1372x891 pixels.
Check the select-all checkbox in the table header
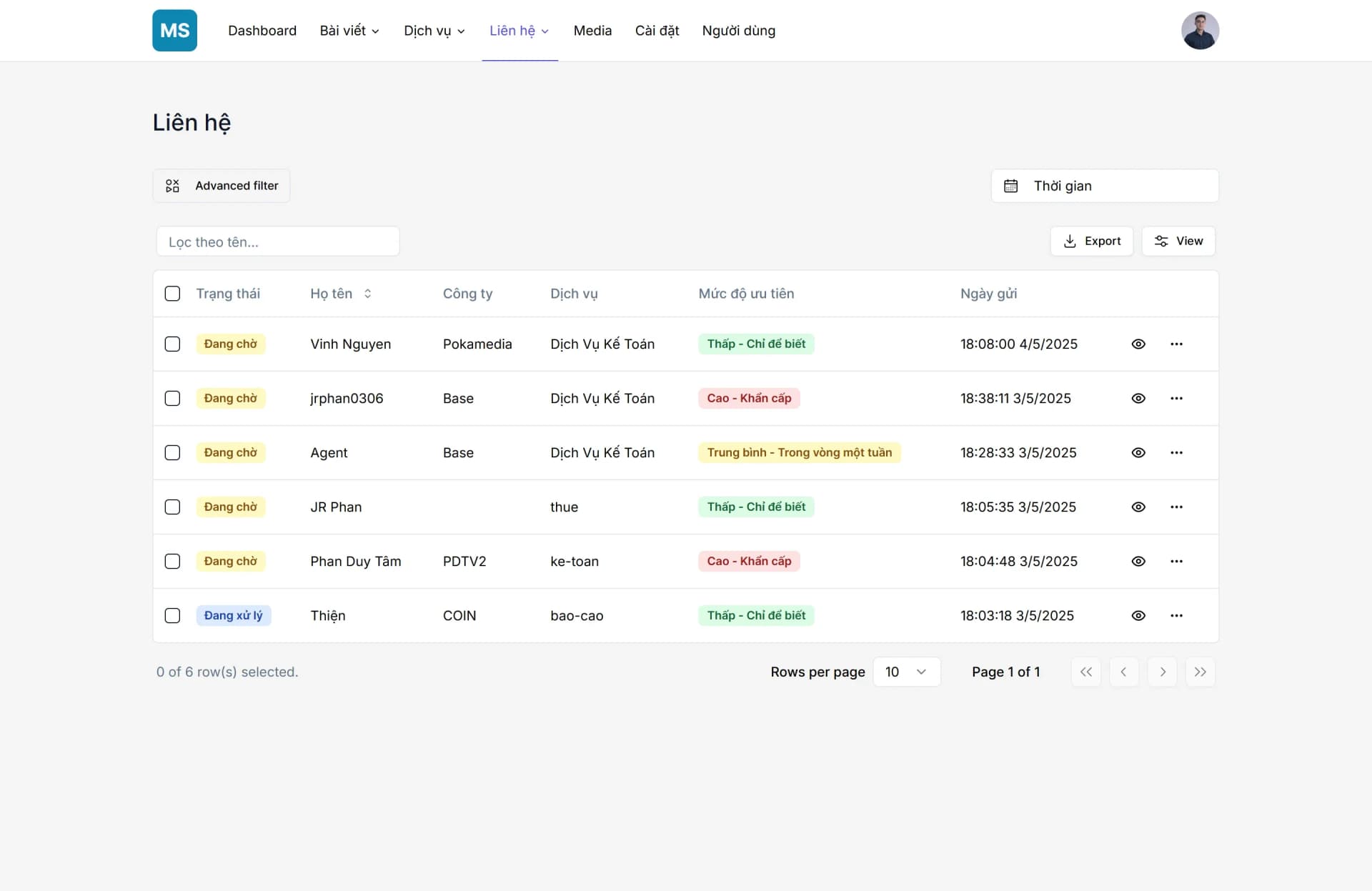[172, 293]
